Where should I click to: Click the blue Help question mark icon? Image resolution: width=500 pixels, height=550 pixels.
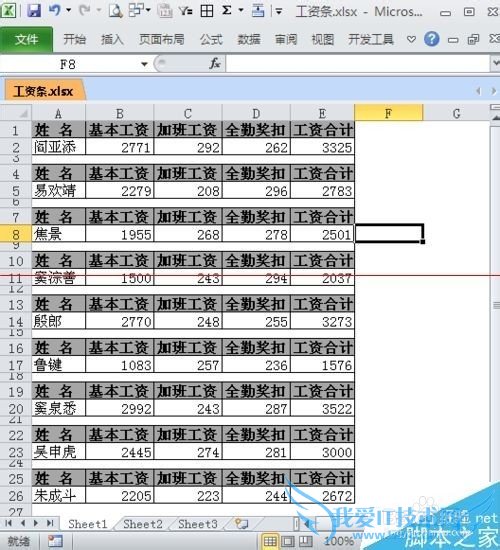coord(431,39)
